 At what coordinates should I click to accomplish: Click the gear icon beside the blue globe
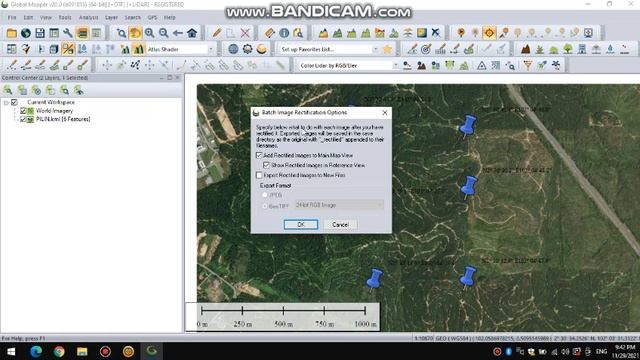(x=247, y=49)
